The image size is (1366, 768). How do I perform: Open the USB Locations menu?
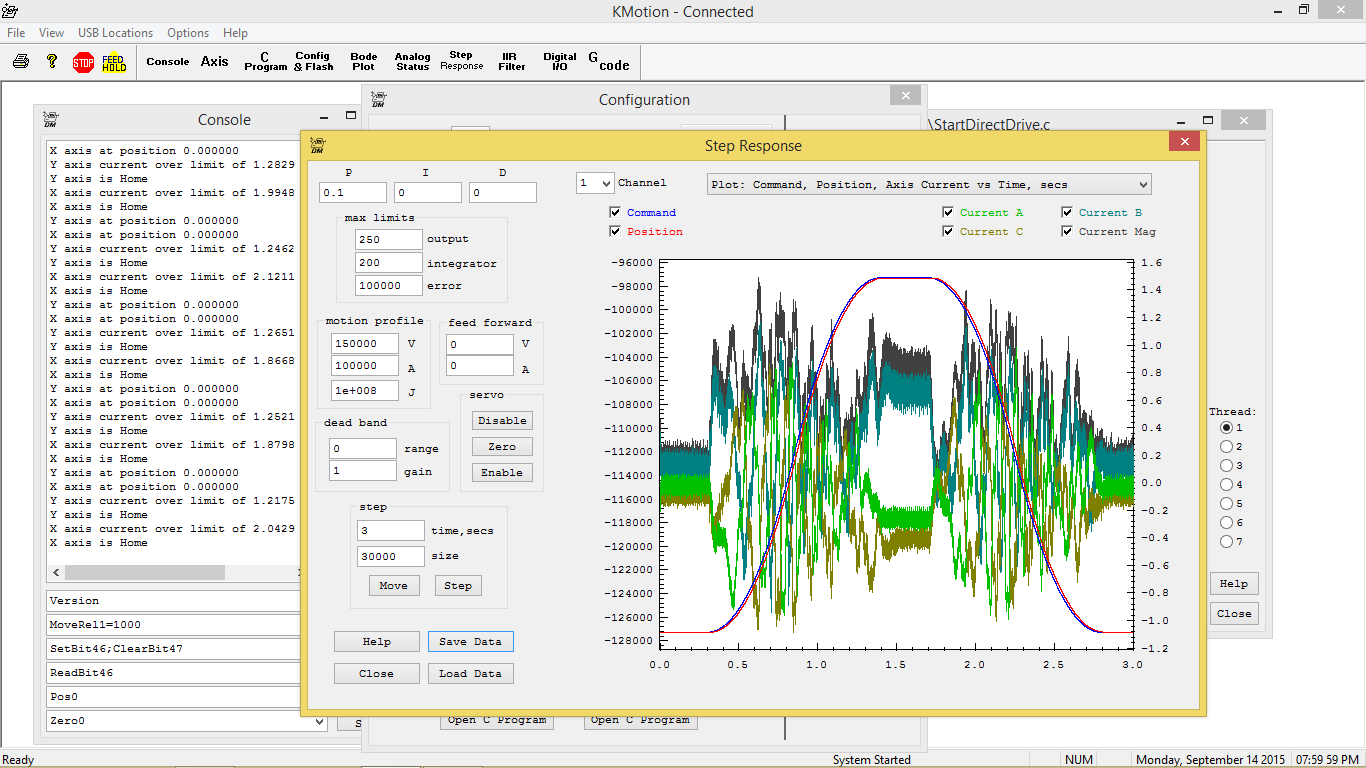[x=115, y=33]
